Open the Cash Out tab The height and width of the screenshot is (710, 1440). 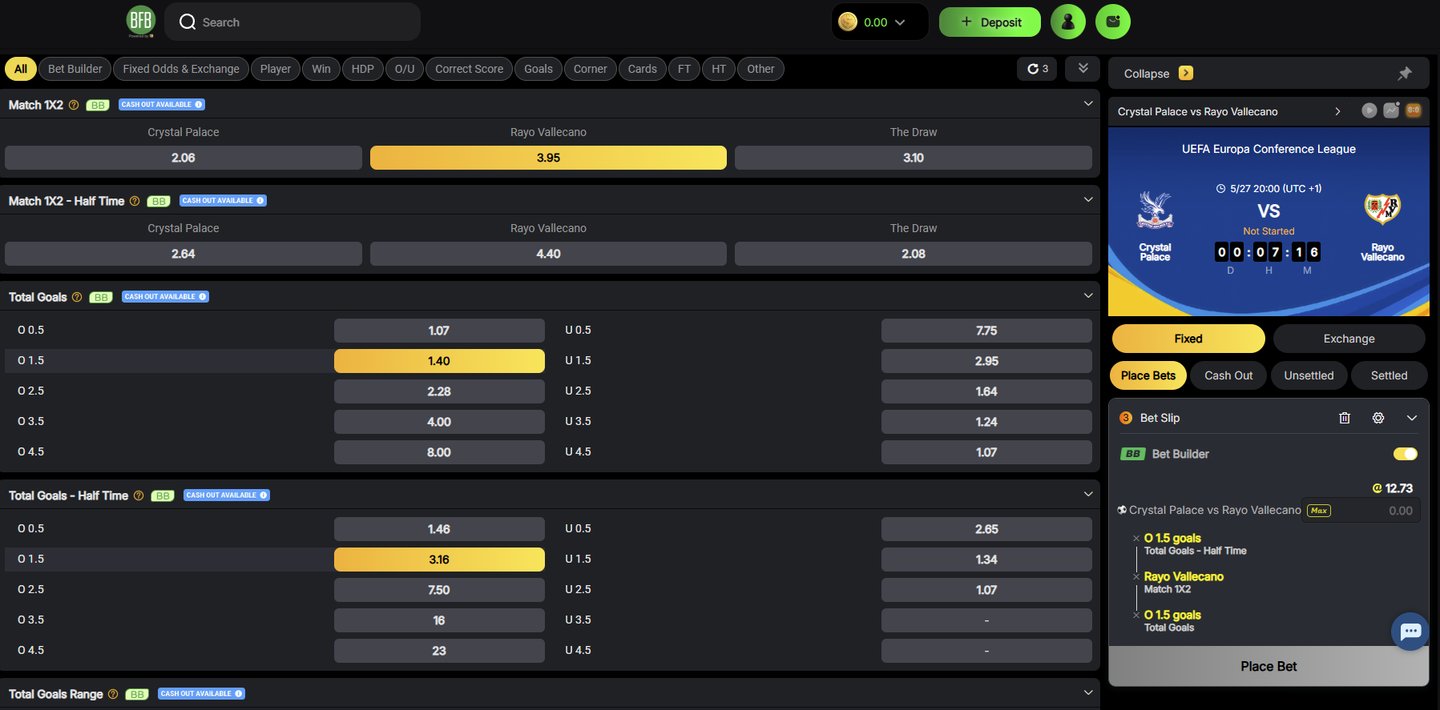pos(1228,376)
